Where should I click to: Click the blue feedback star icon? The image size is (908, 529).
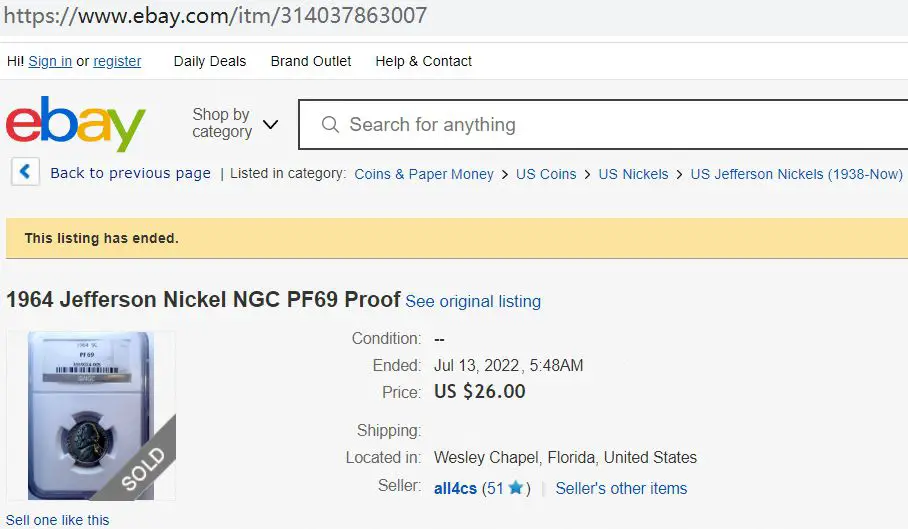[x=515, y=488]
